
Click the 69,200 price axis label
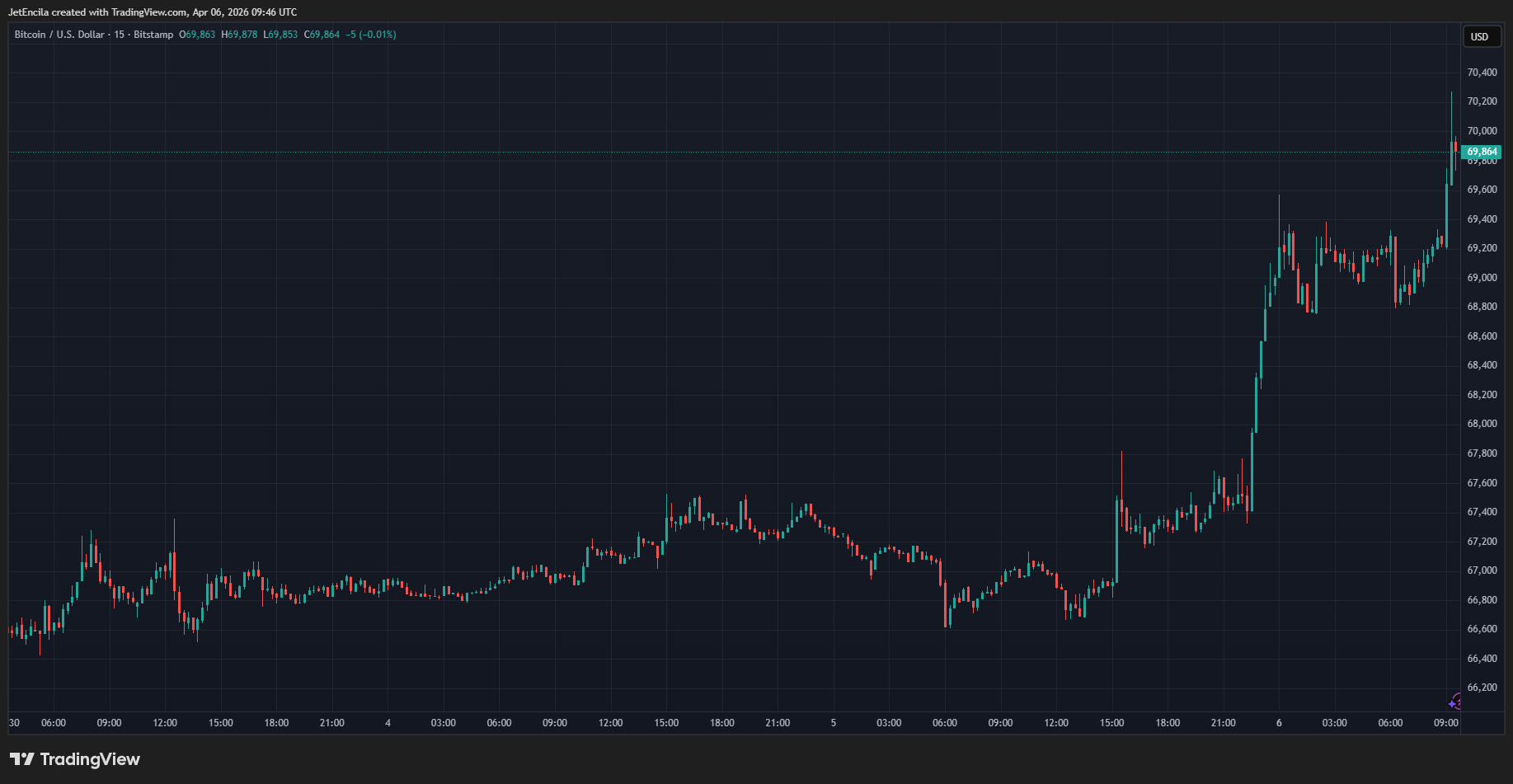tap(1482, 248)
